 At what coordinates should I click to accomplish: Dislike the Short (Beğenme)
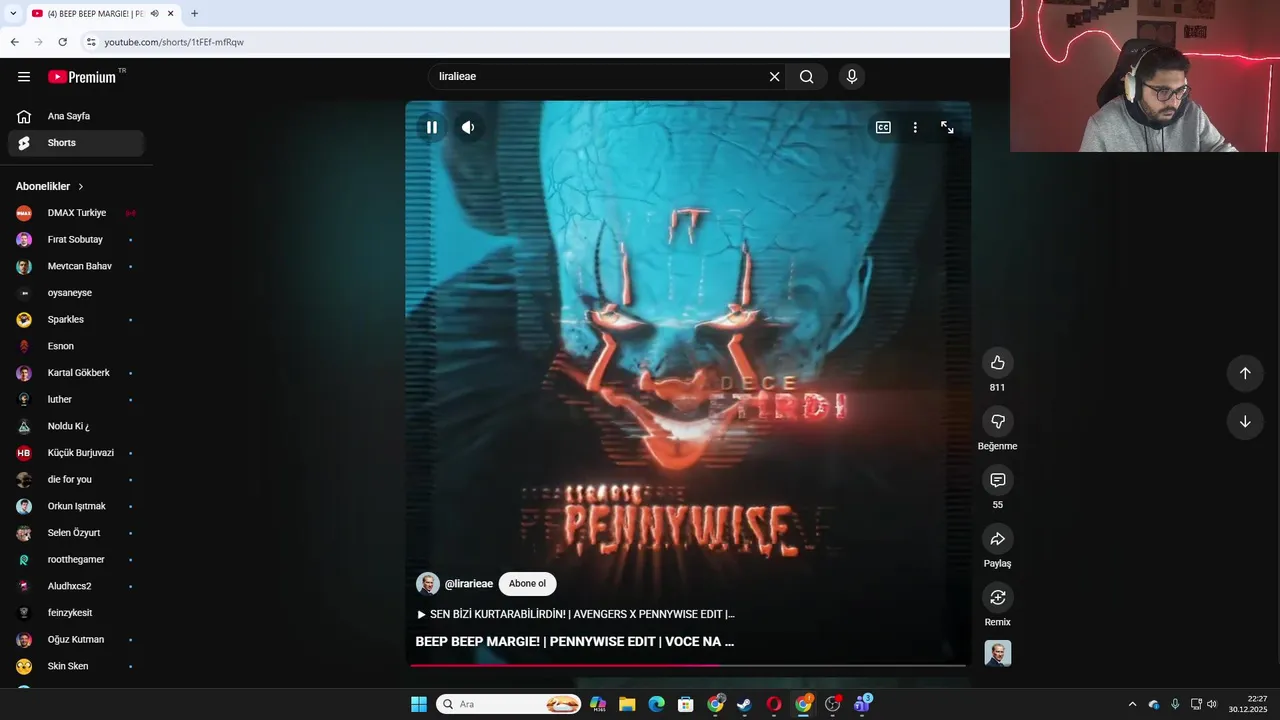click(997, 421)
